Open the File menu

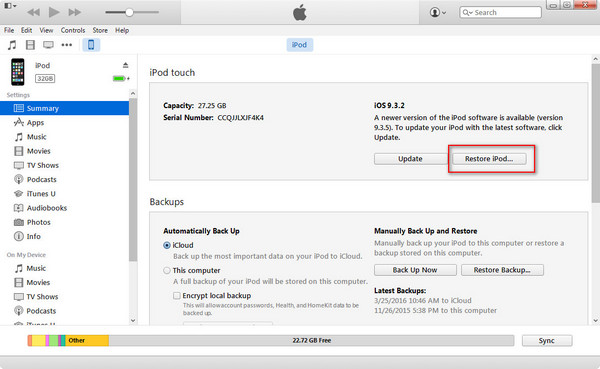coord(9,30)
